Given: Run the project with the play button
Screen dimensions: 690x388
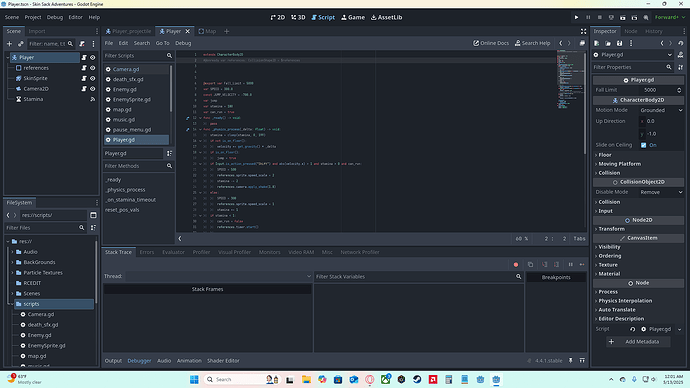Looking at the screenshot, I should point(576,18).
